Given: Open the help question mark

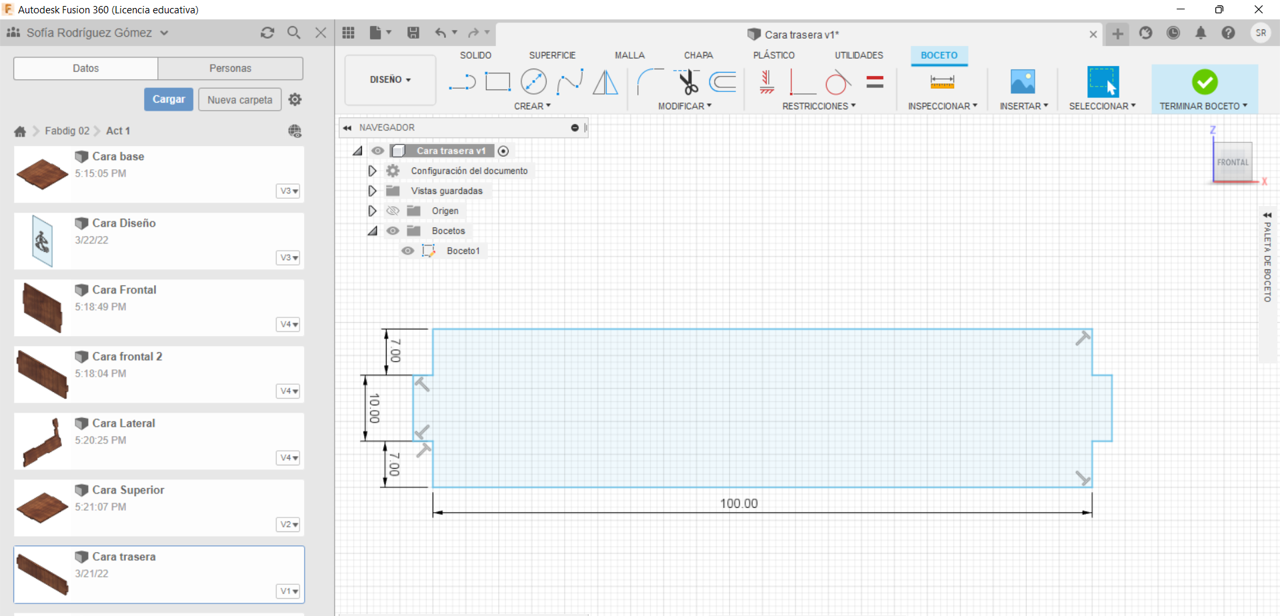Looking at the screenshot, I should (x=1228, y=33).
